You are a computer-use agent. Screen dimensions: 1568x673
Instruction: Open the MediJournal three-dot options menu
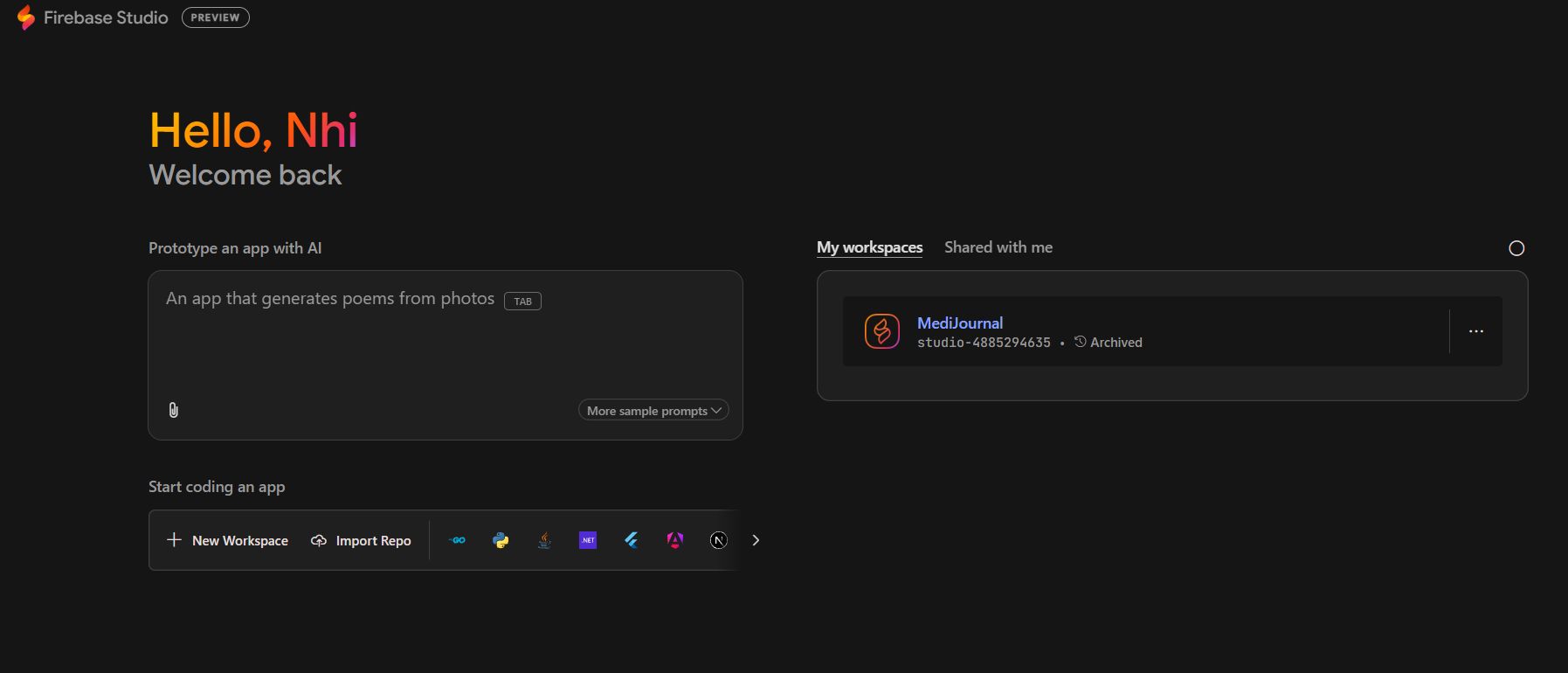click(x=1476, y=331)
